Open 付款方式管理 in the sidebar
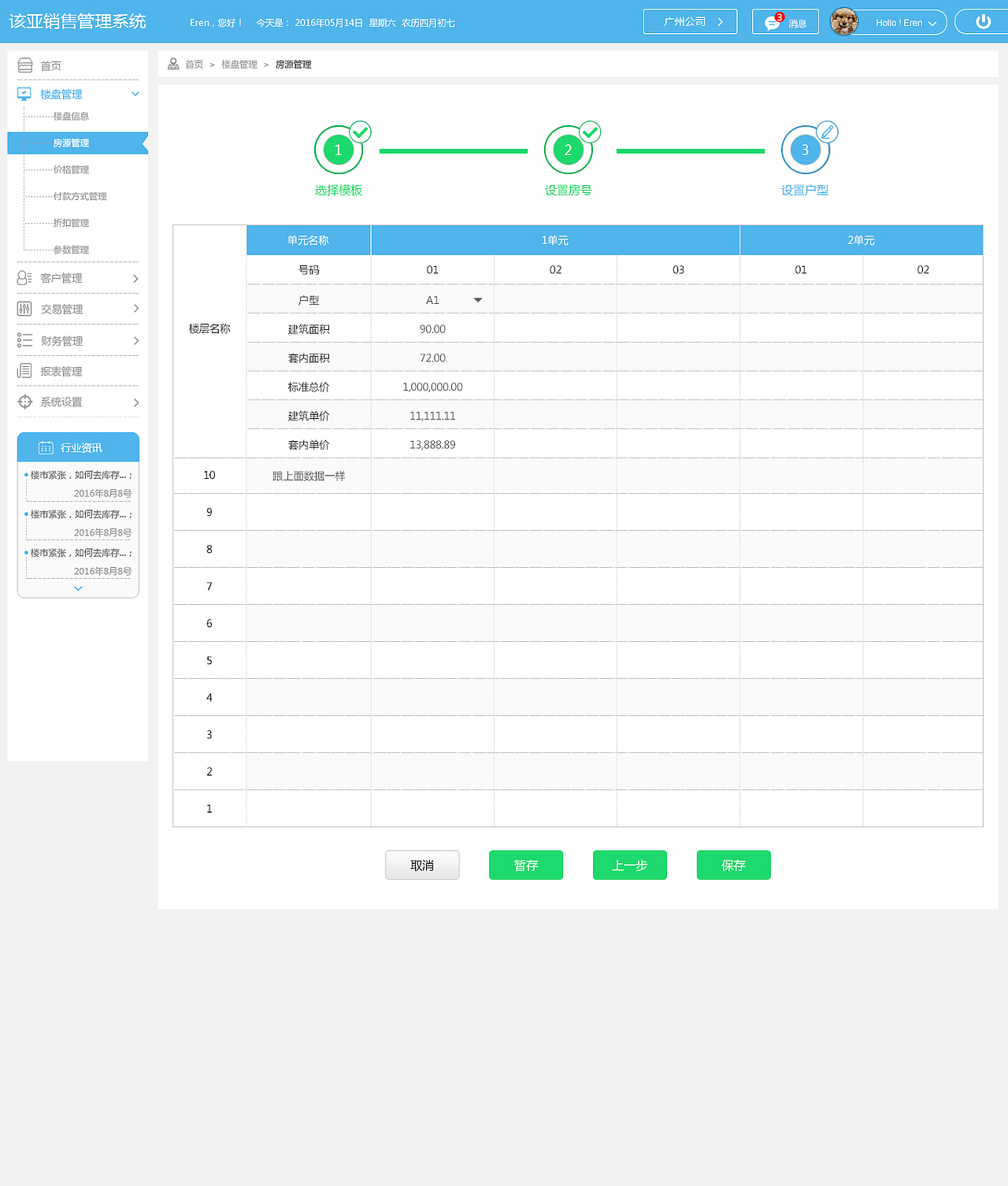The image size is (1008, 1186). (x=80, y=196)
